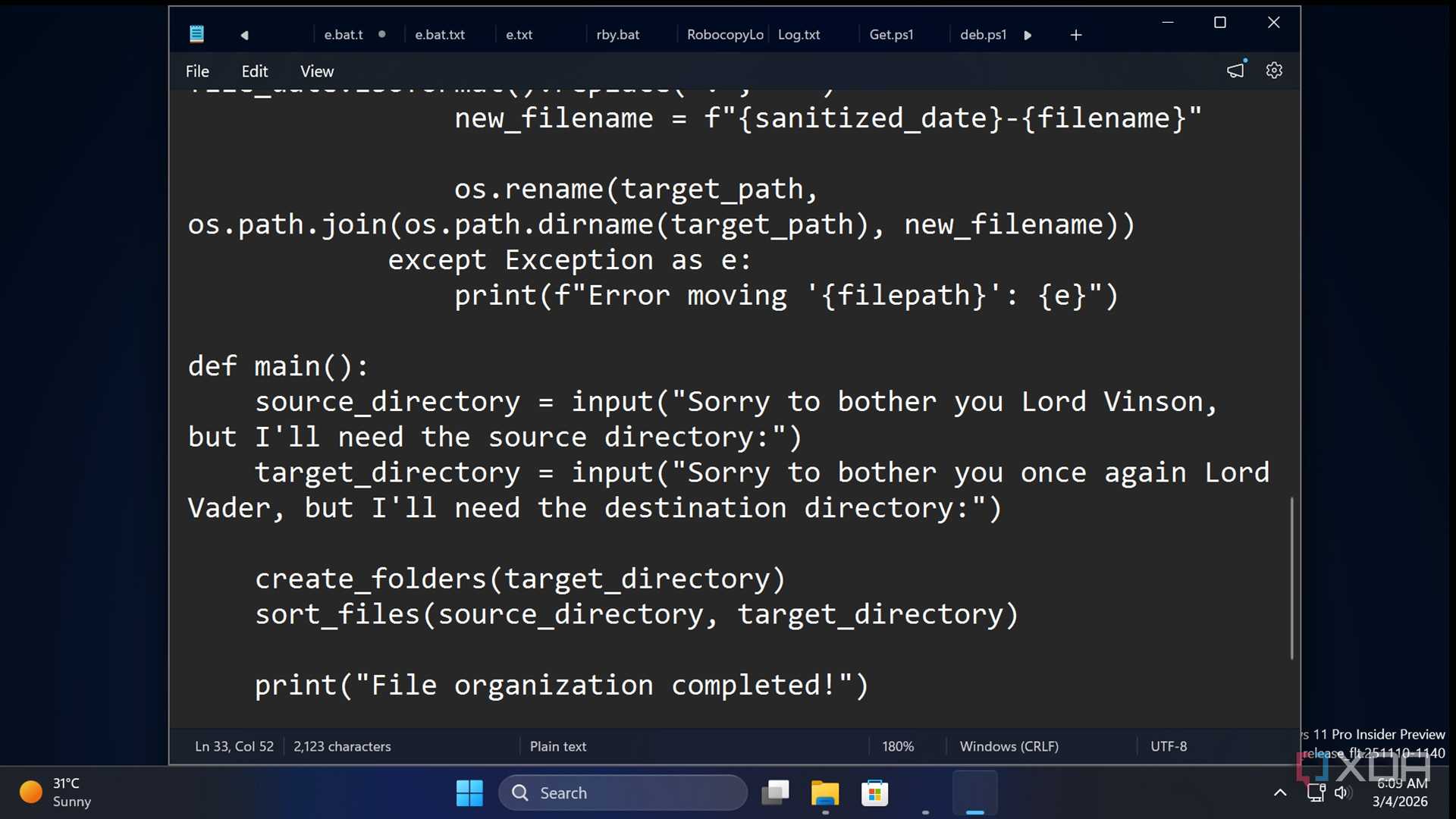Switch to the Log.txt tab

[799, 35]
